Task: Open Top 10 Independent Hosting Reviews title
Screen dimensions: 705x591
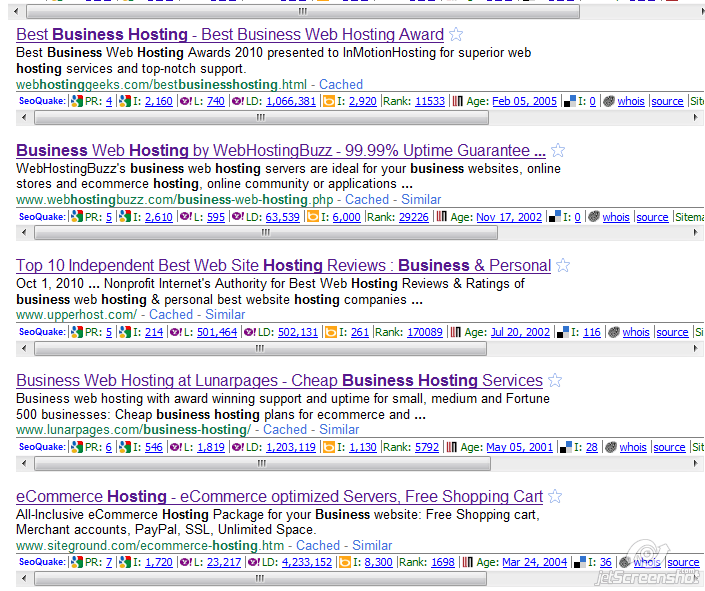Action: 283,265
